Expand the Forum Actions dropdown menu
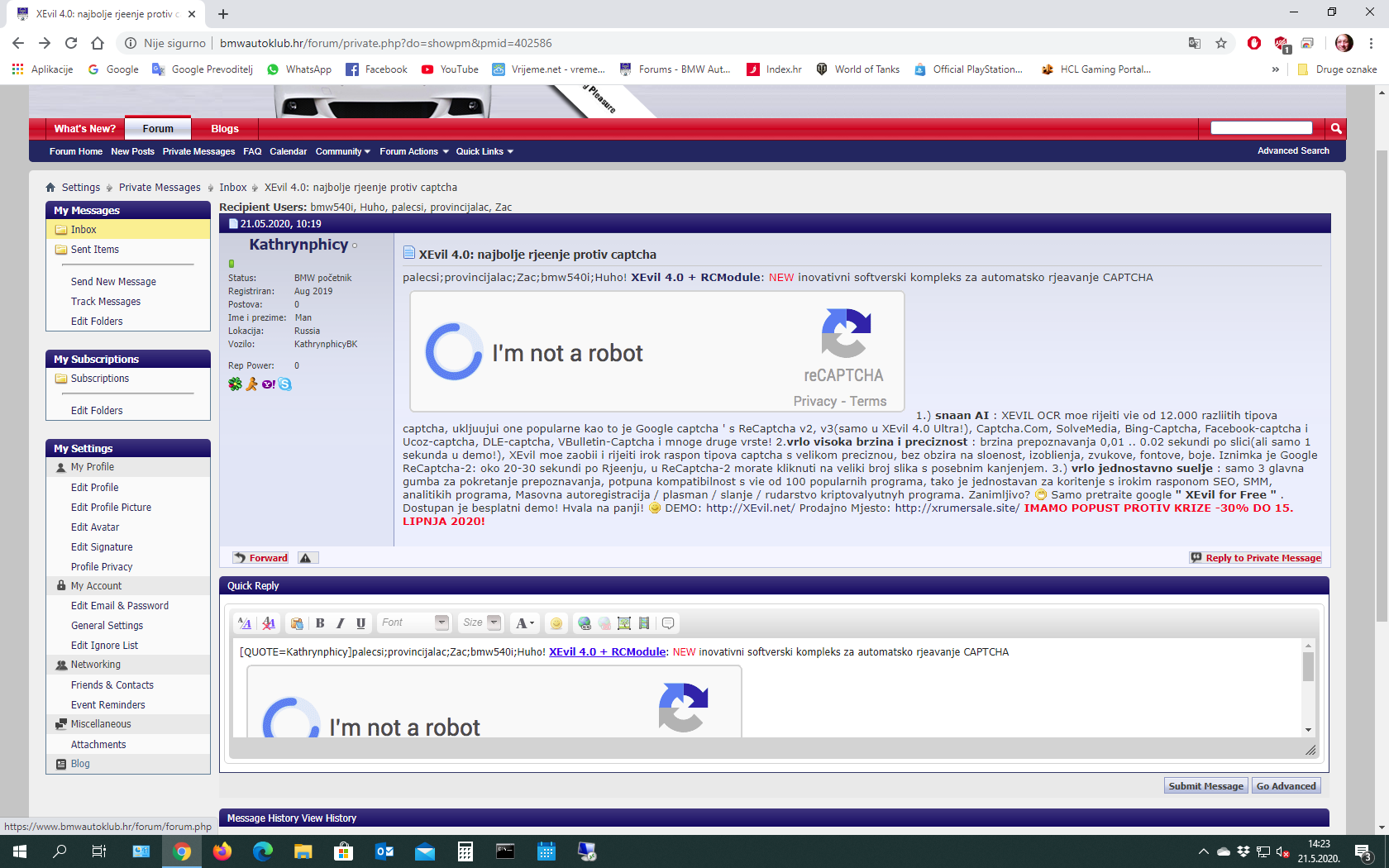Image resolution: width=1389 pixels, height=868 pixels. pos(414,151)
